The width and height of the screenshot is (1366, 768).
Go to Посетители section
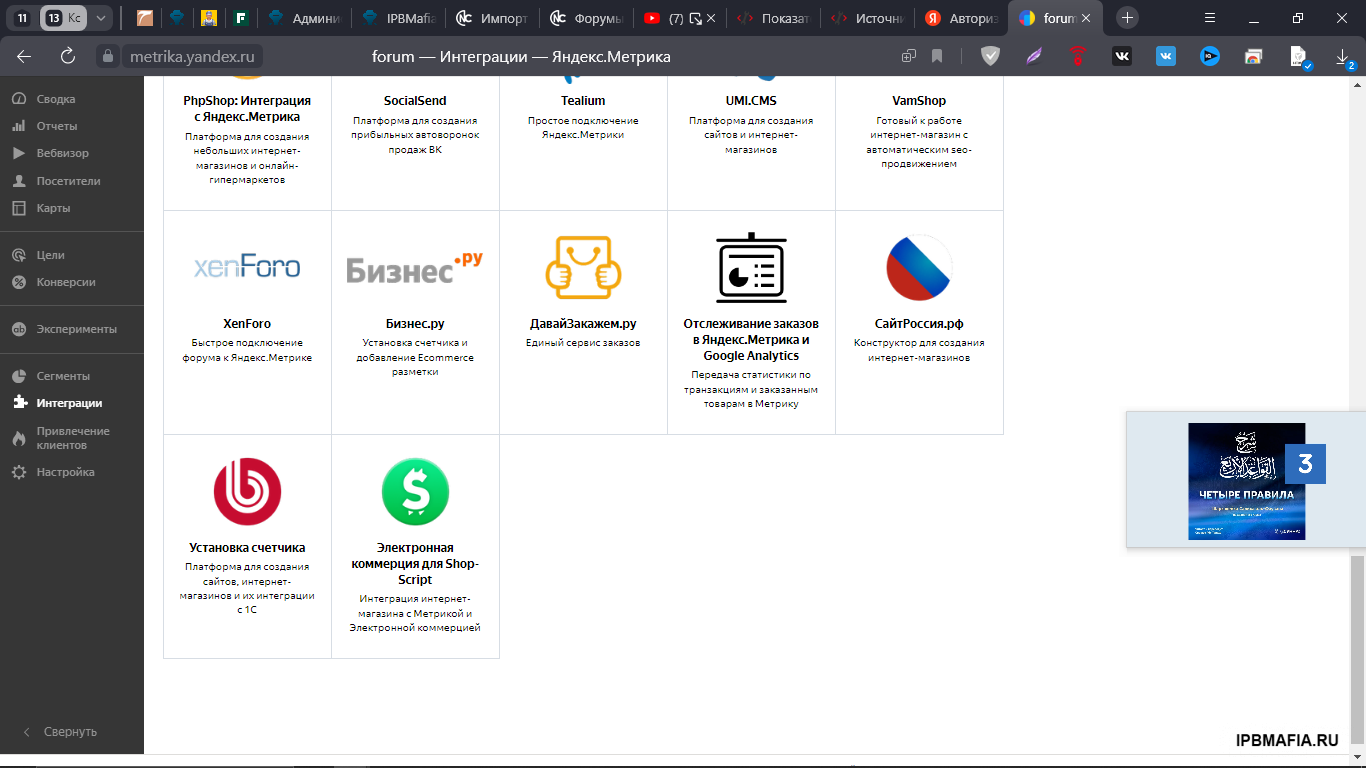pyautogui.click(x=68, y=181)
